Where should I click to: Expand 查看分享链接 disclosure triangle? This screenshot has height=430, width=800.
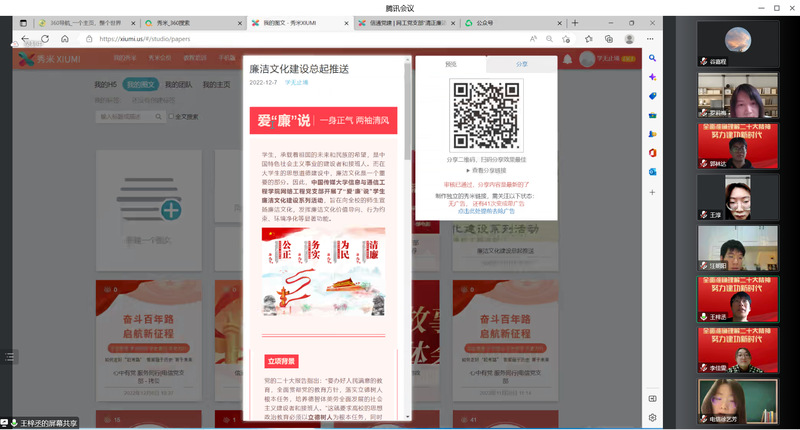(468, 170)
